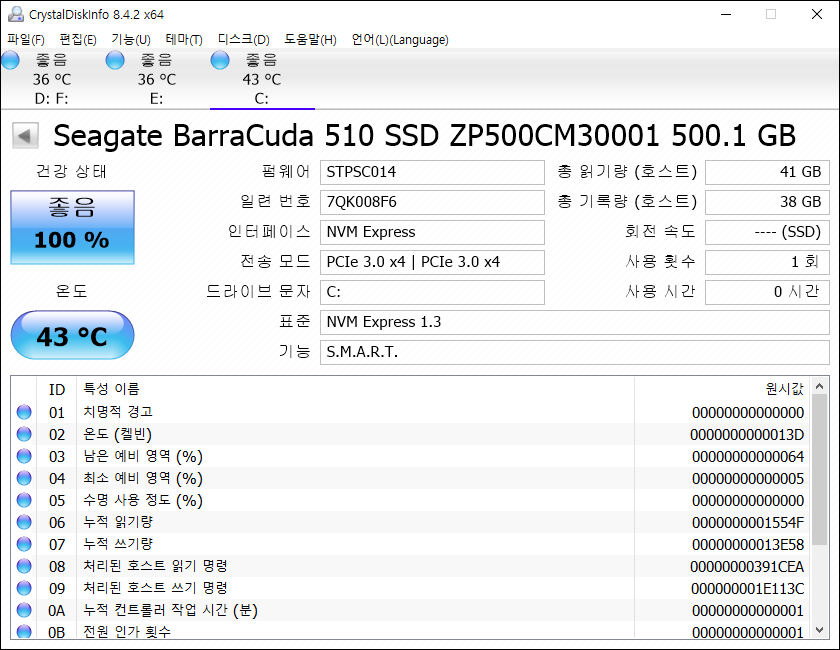Click the status orb of attribute 09
The image size is (840, 650).
pyautogui.click(x=24, y=588)
